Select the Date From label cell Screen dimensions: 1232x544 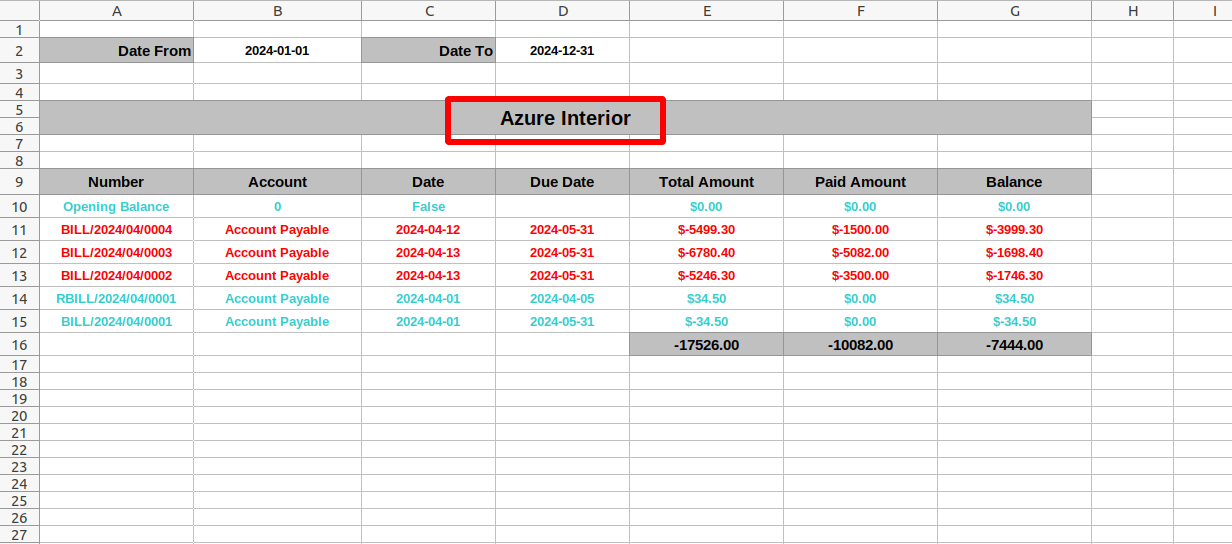[117, 50]
